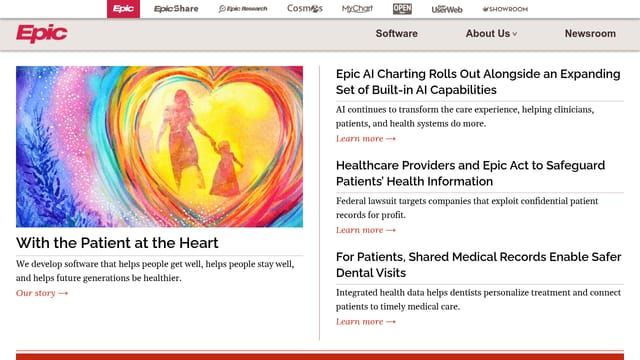Open Safeguard Patients' Health Information headline

470,173
